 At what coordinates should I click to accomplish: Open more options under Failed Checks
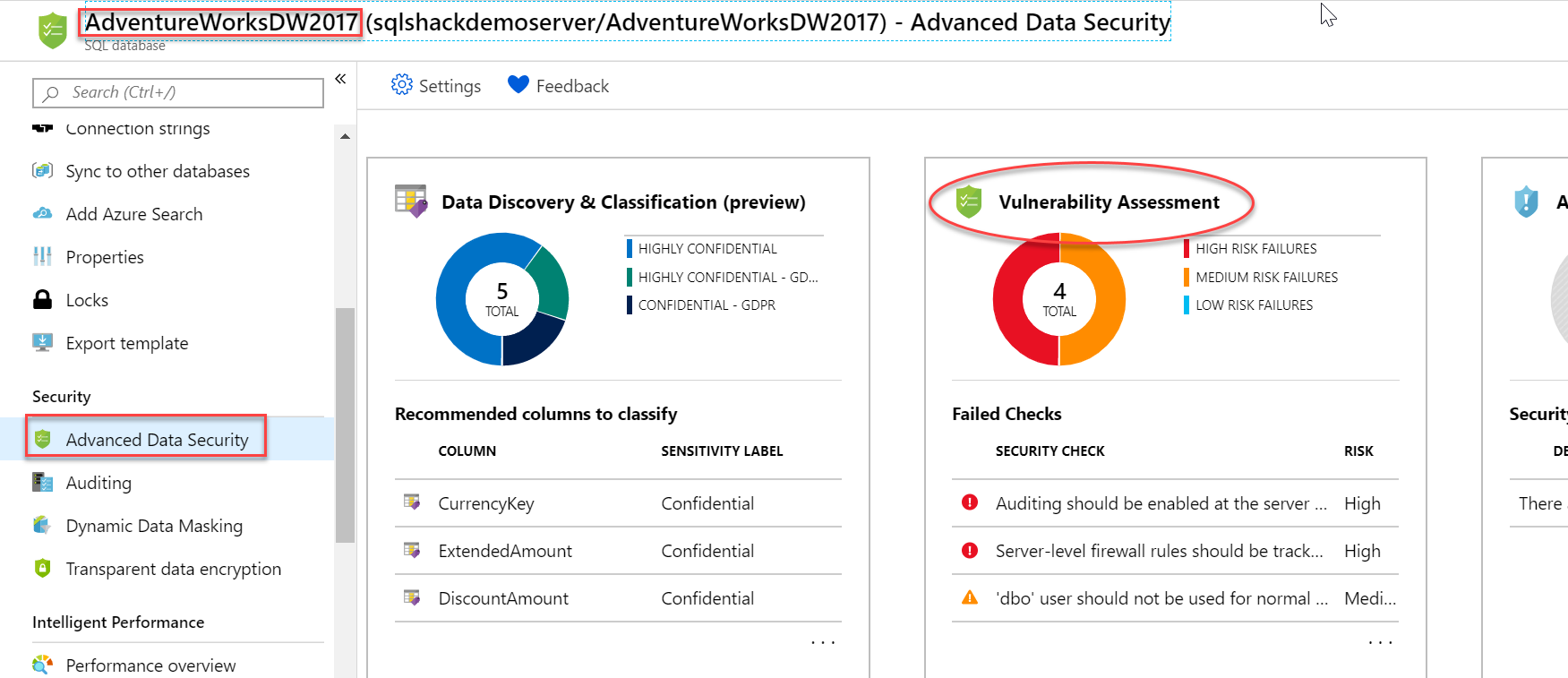pos(1380,642)
